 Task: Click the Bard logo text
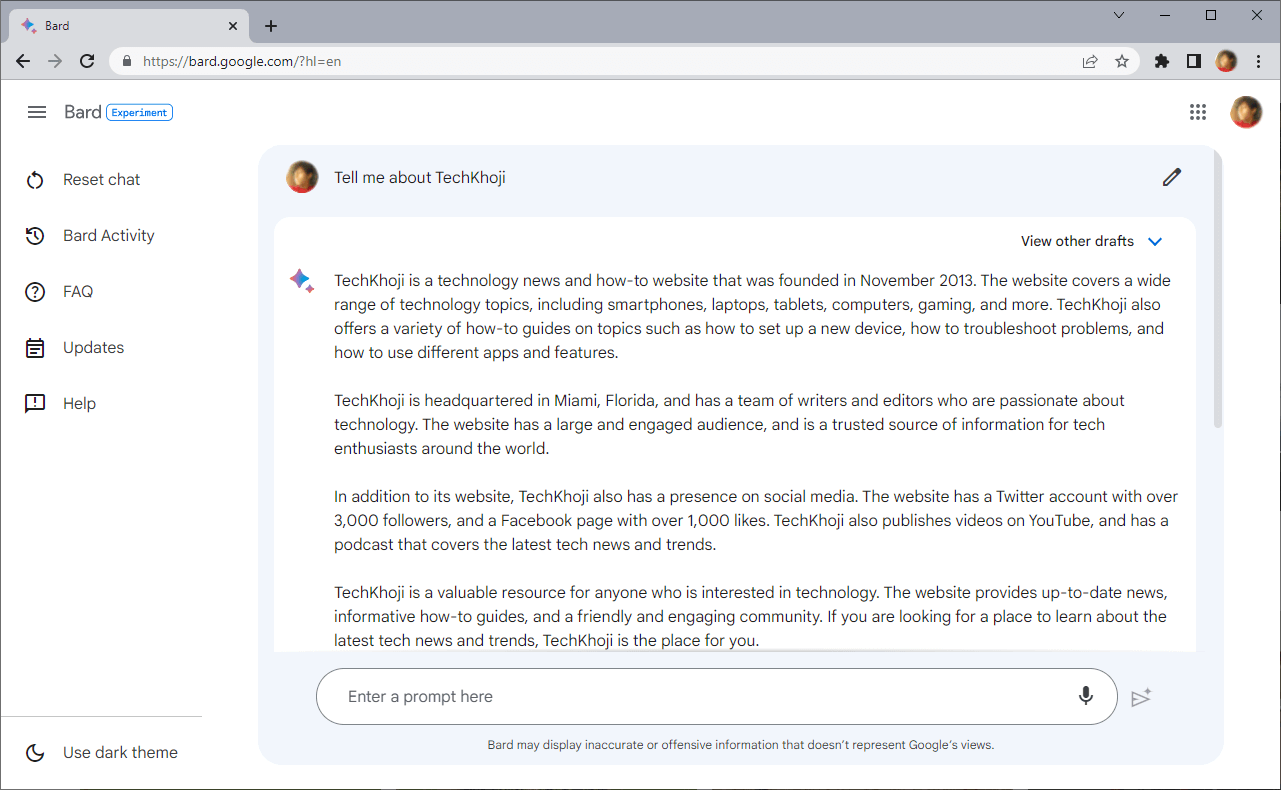(83, 112)
